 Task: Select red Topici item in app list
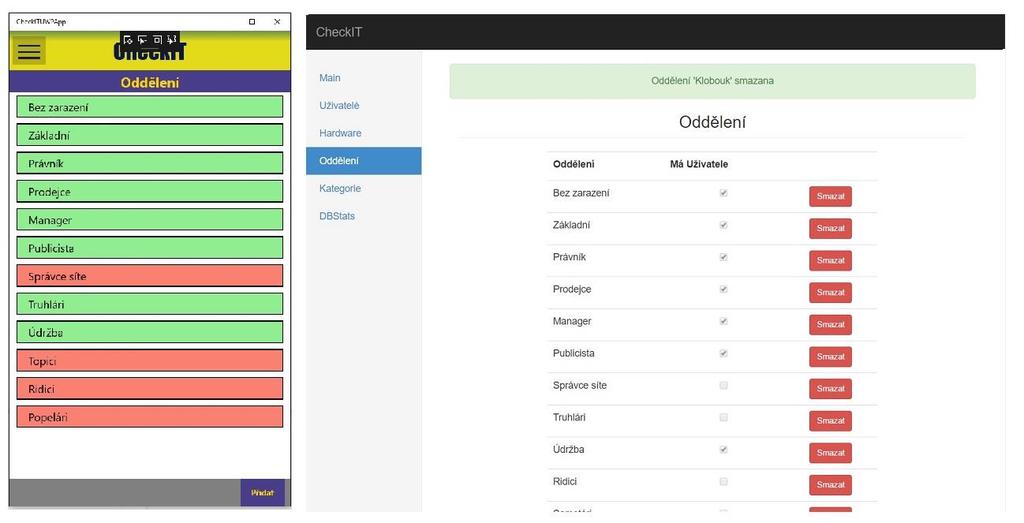(x=150, y=360)
